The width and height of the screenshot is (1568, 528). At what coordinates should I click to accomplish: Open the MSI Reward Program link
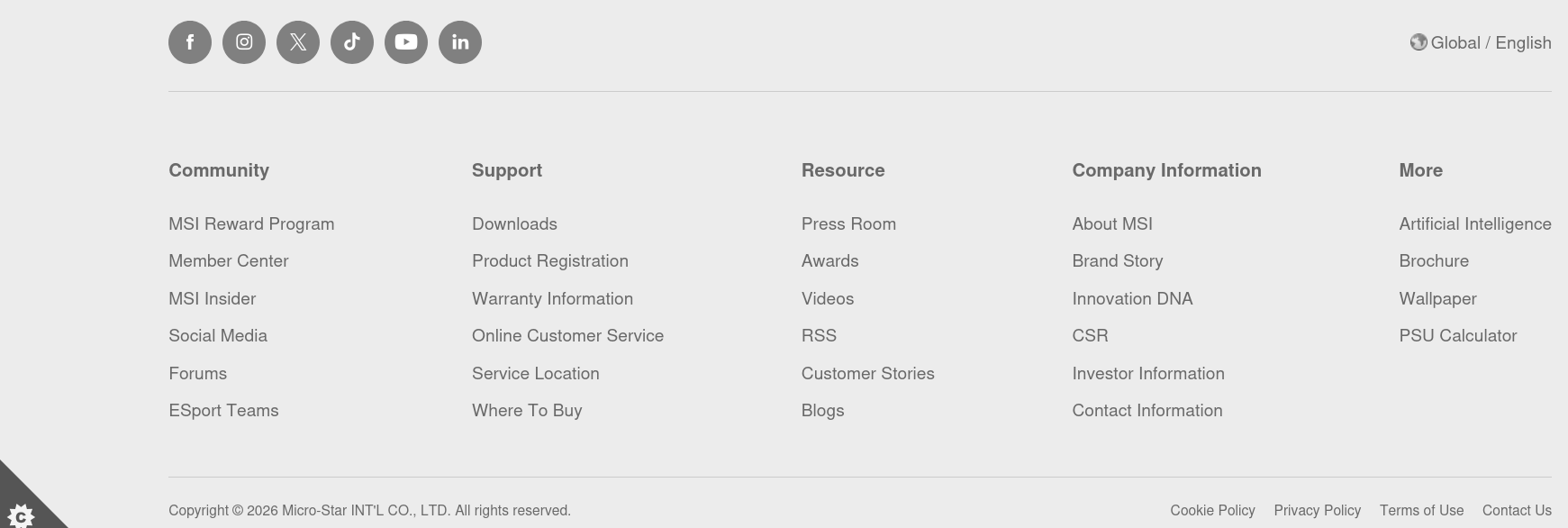pos(251,224)
